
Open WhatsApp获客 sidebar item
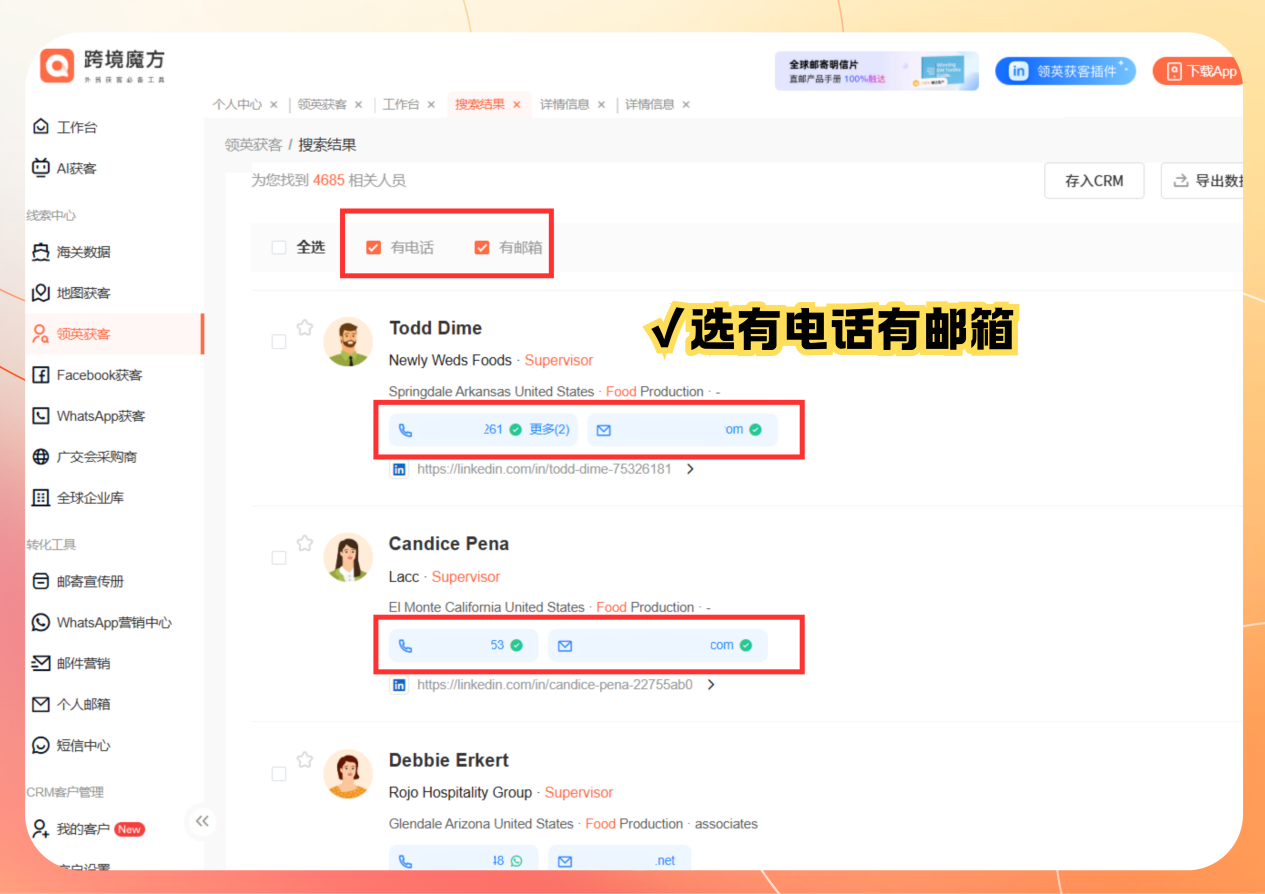point(100,416)
